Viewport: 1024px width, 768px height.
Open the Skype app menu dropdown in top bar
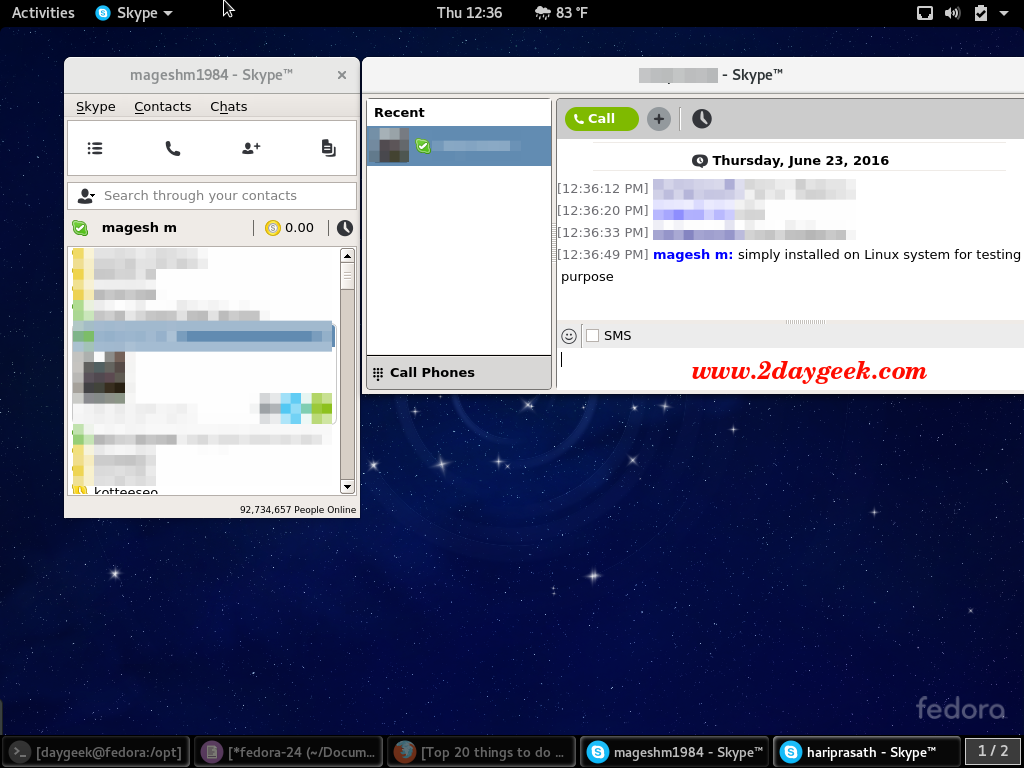[x=135, y=13]
